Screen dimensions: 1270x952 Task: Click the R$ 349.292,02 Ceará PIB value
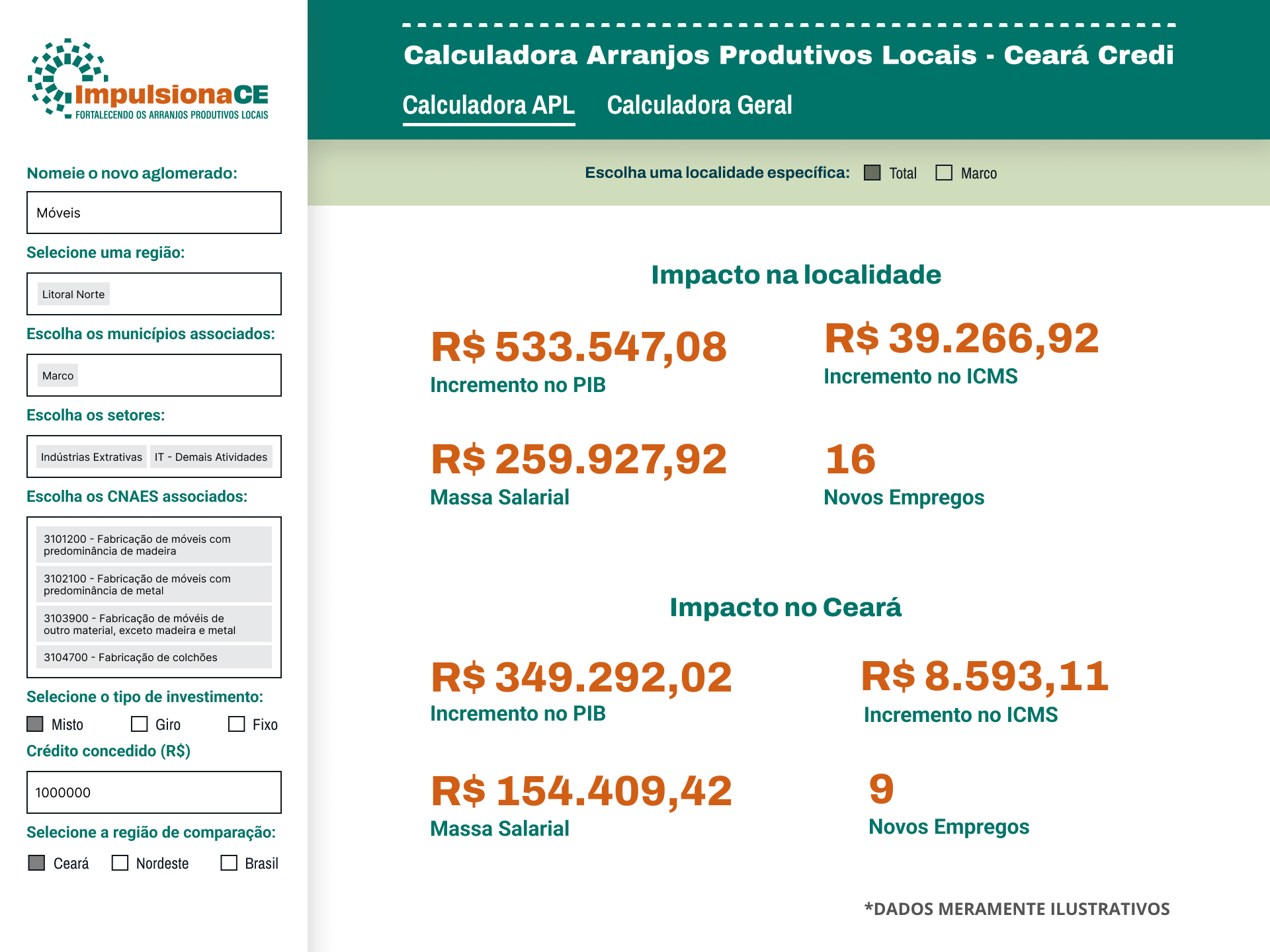tap(581, 678)
